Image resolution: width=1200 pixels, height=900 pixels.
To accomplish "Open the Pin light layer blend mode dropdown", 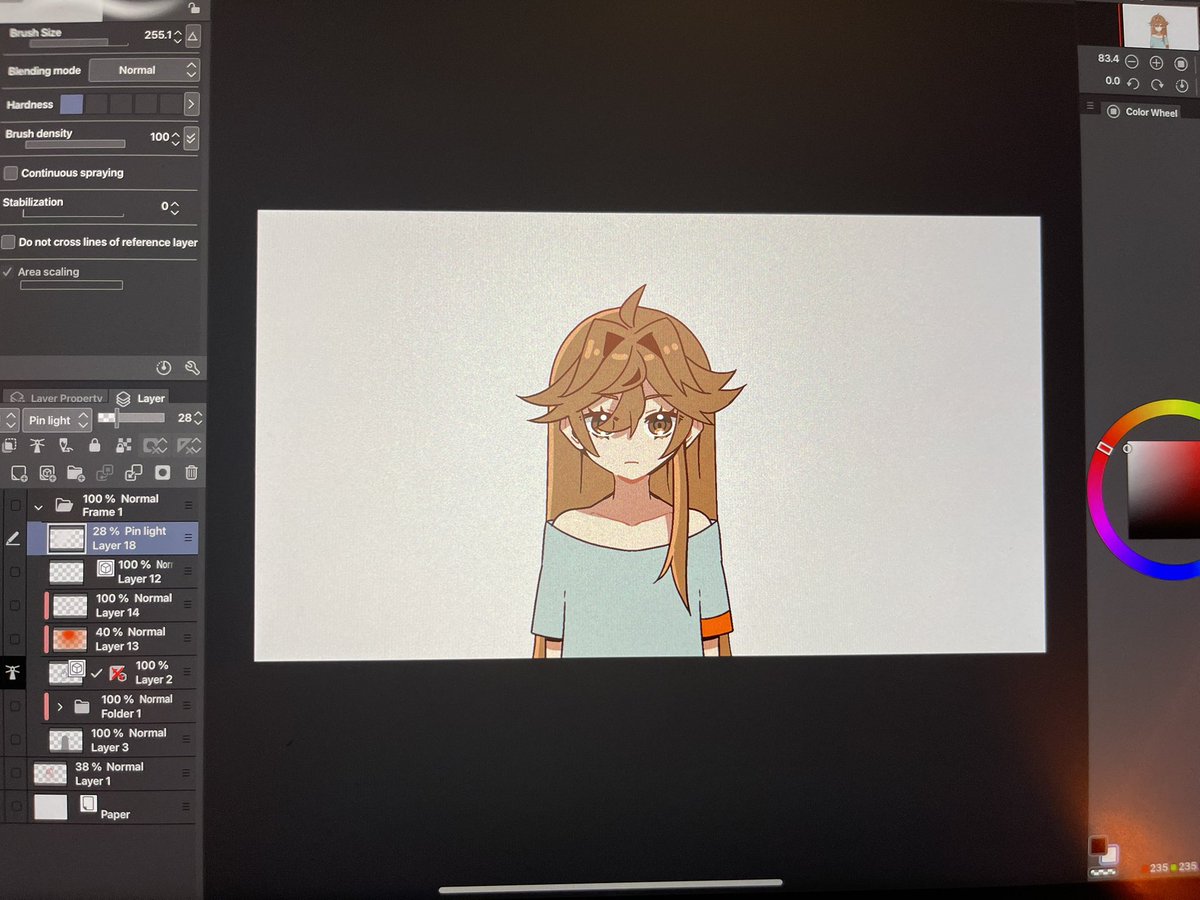I will pos(55,420).
